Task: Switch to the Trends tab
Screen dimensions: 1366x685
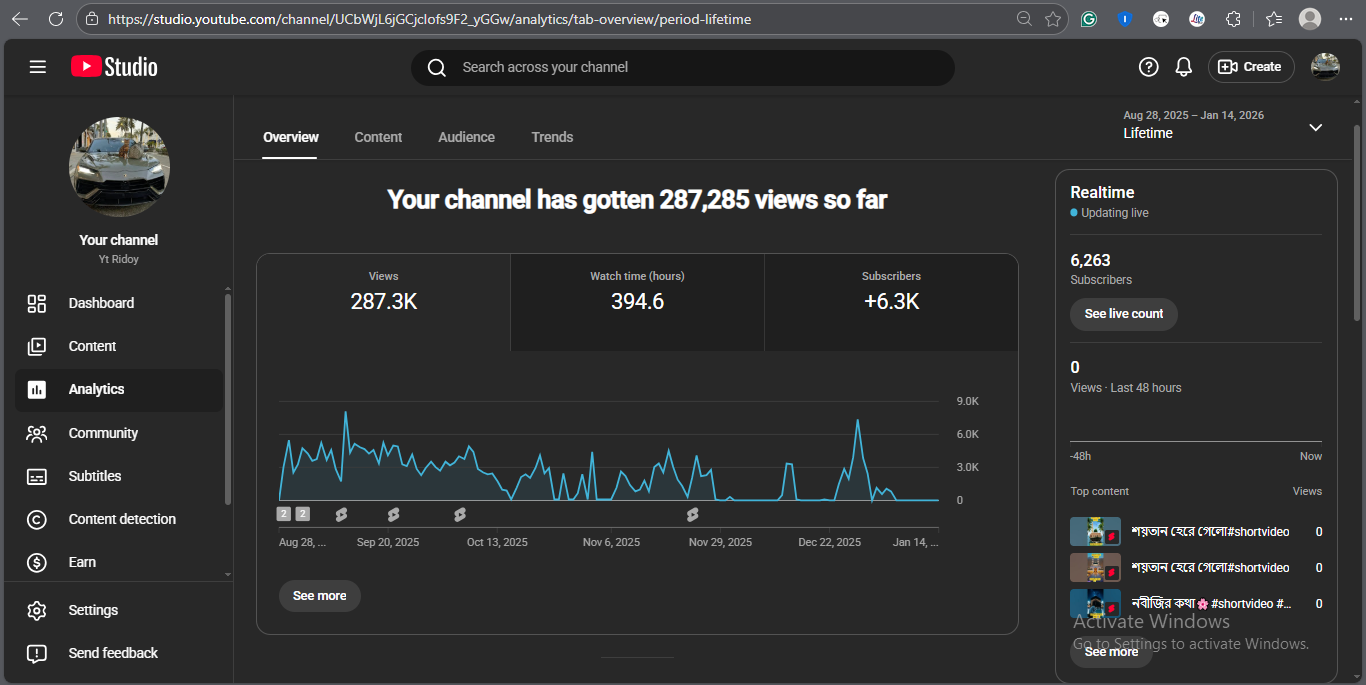Action: (x=552, y=137)
